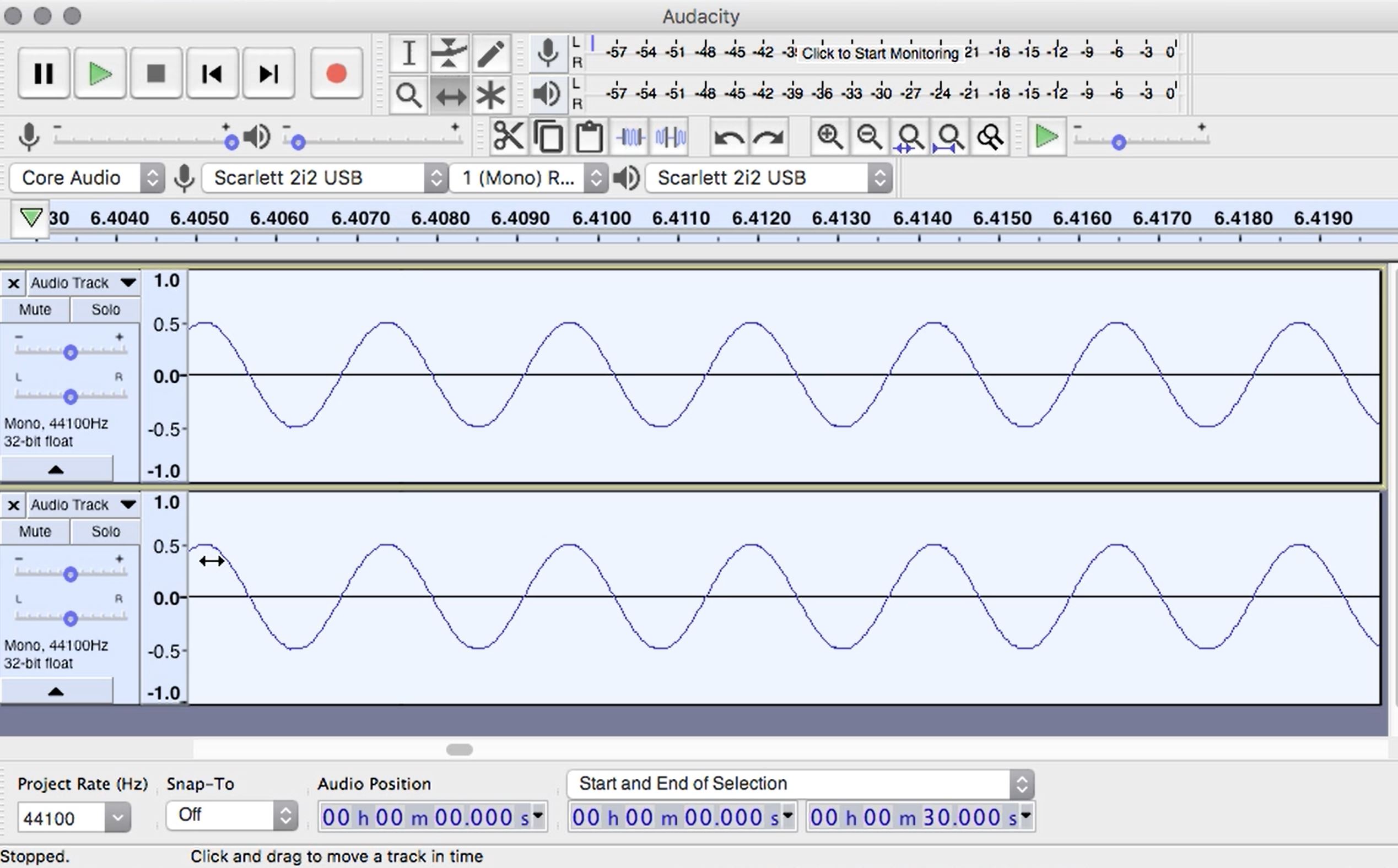The height and width of the screenshot is (868, 1398).
Task: Click the Paste icon
Action: pyautogui.click(x=589, y=136)
